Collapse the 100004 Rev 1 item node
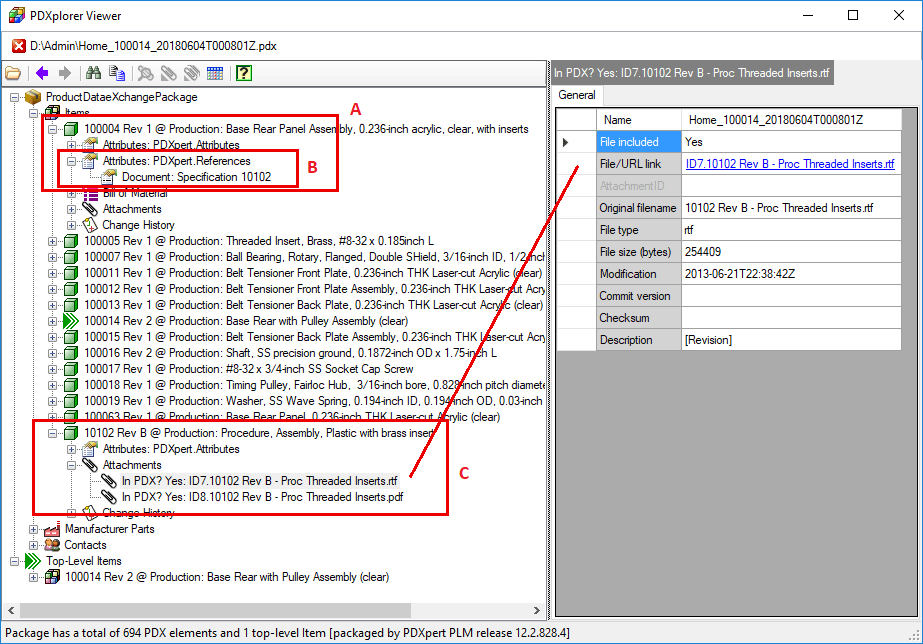 [52, 129]
